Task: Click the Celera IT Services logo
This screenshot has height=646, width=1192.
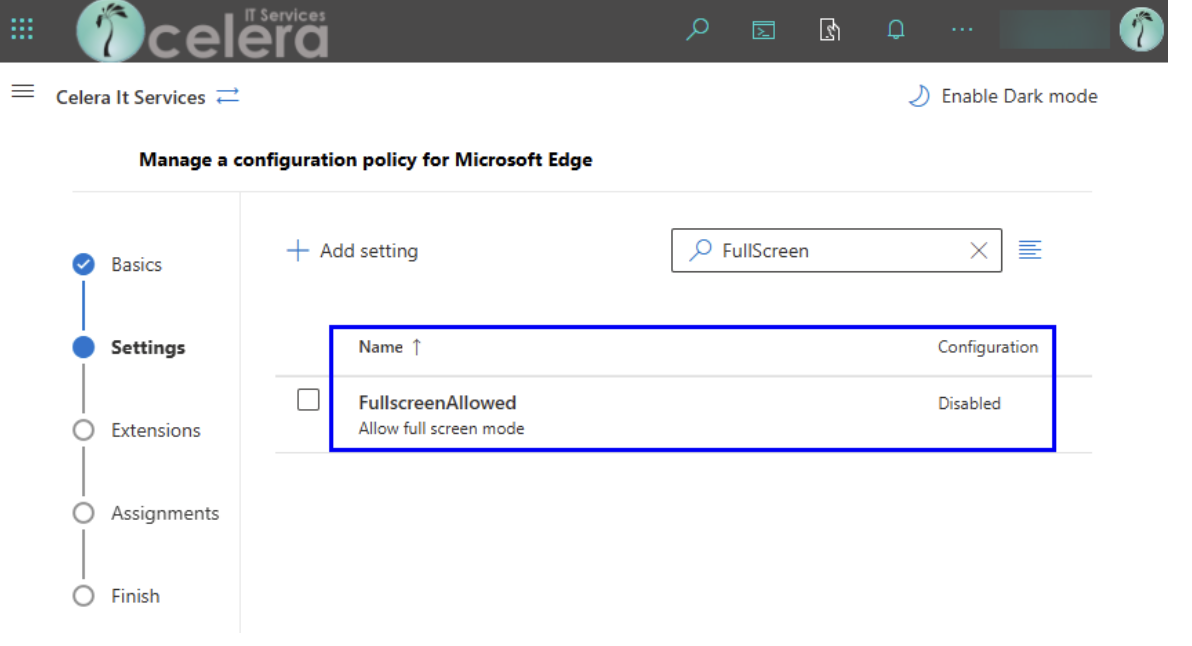Action: (x=202, y=31)
